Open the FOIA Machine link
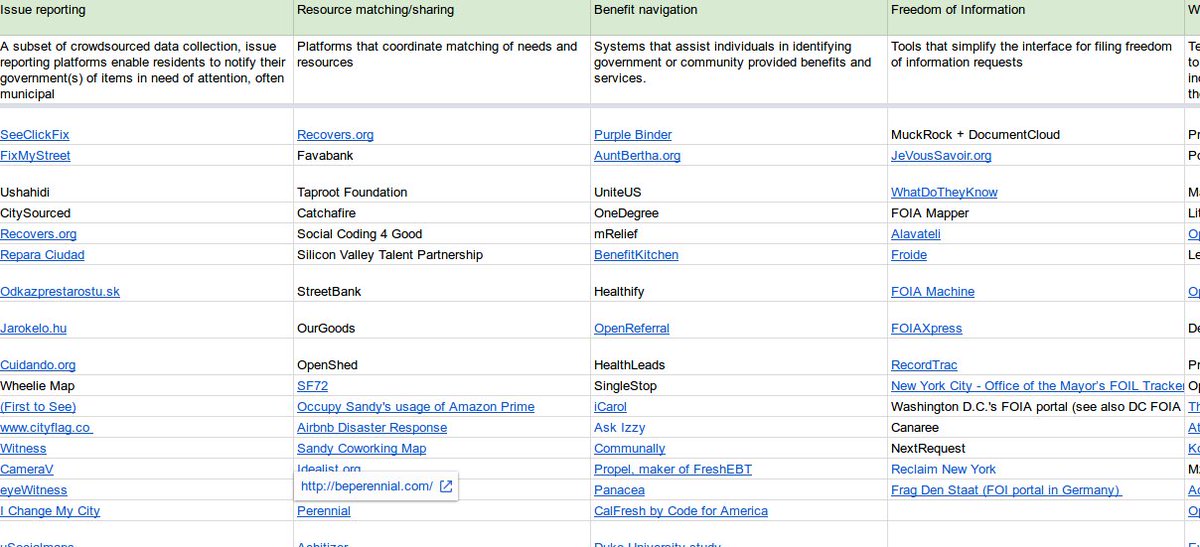Viewport: 1200px width, 547px height. tap(933, 292)
